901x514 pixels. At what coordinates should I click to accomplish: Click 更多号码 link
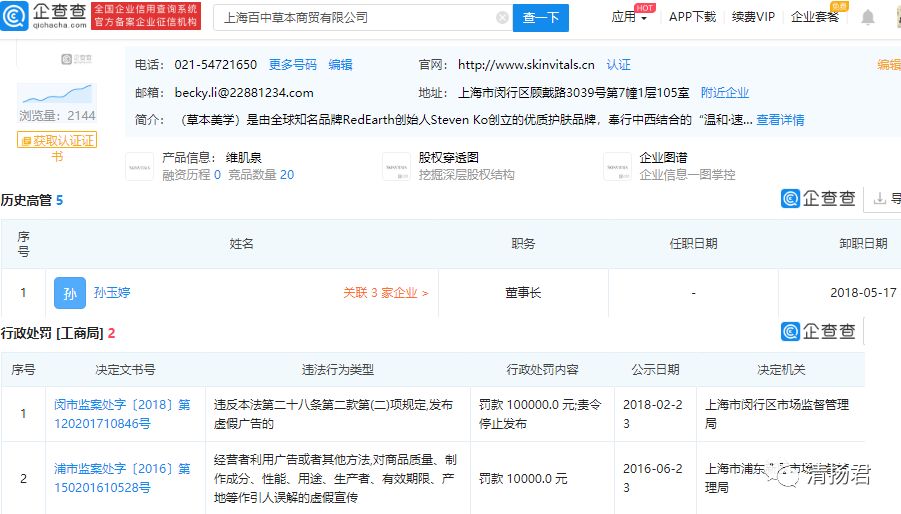tap(293, 64)
